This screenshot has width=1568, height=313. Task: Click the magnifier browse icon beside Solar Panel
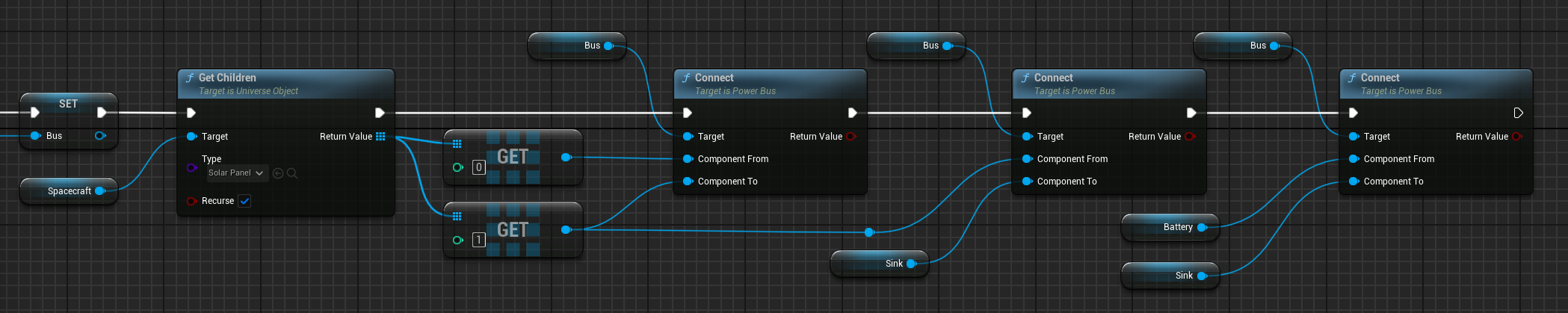click(x=292, y=173)
